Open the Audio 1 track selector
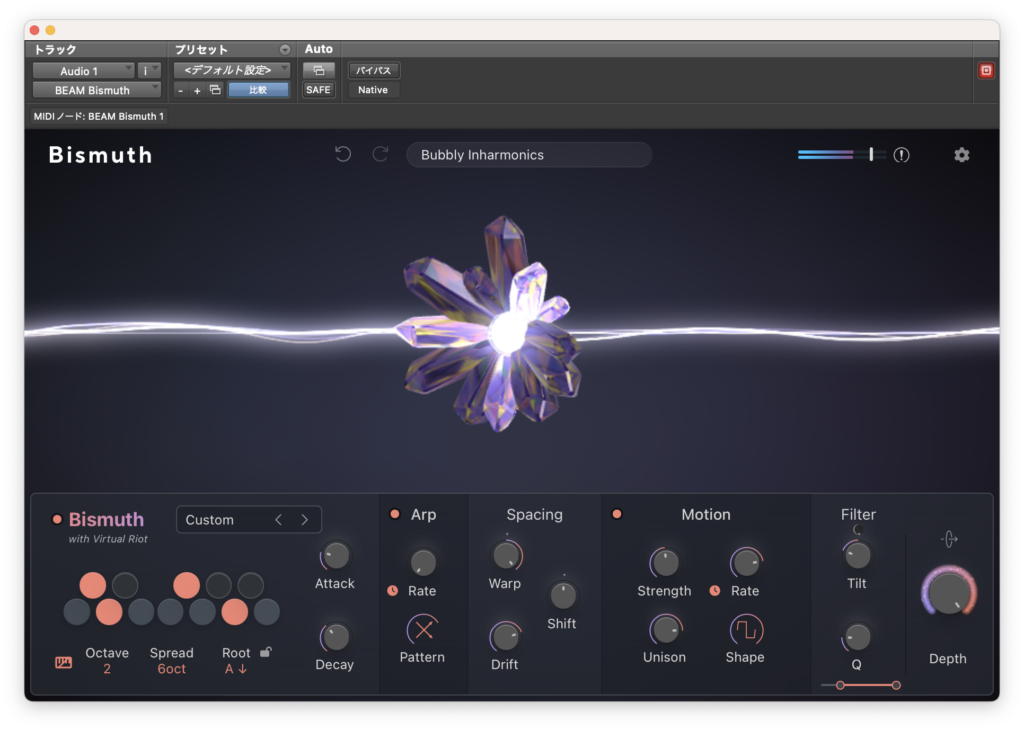Screen dimensions: 1024x730 coord(84,71)
